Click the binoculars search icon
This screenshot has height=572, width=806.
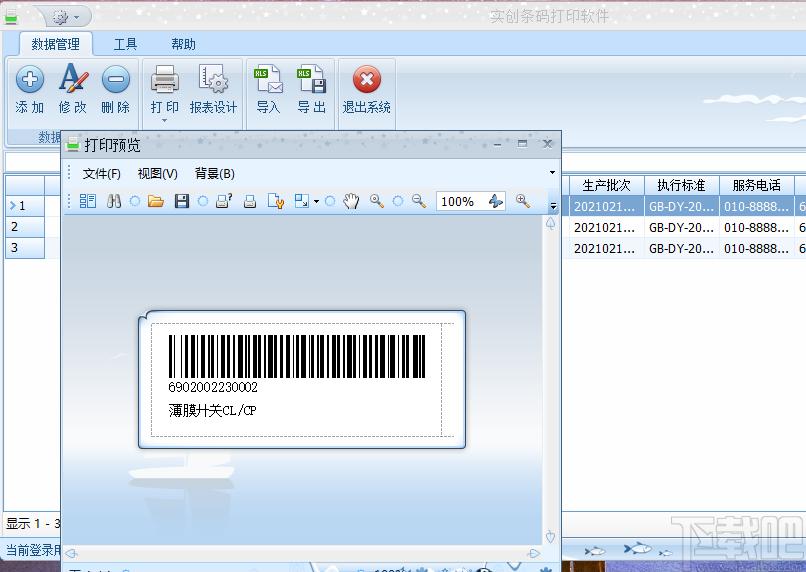click(114, 201)
